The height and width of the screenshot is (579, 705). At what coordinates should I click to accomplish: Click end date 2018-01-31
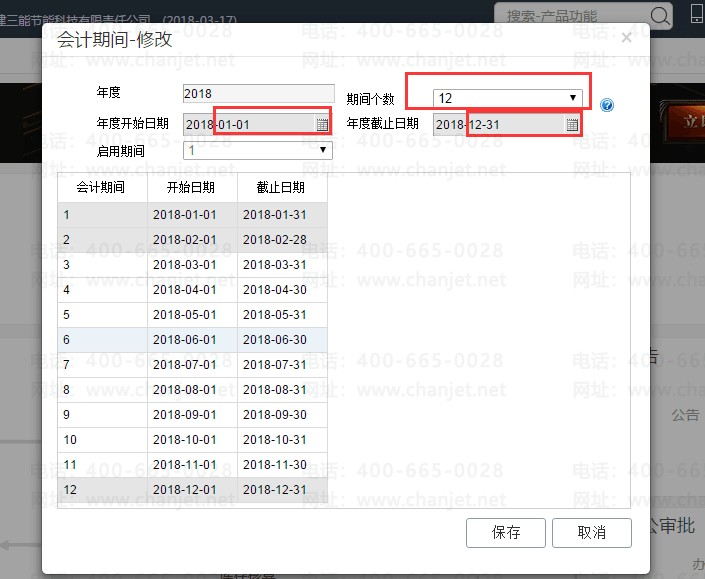[282, 215]
